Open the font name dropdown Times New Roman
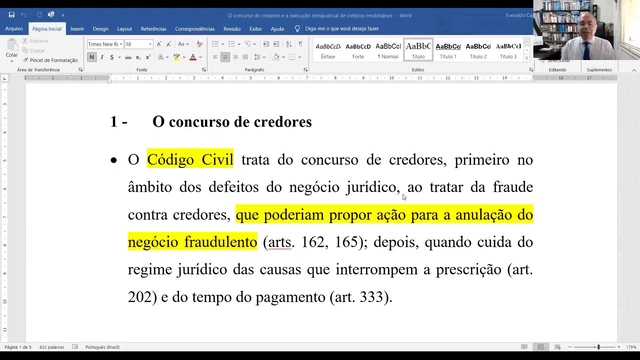This screenshot has height=360, width=640. [121, 44]
